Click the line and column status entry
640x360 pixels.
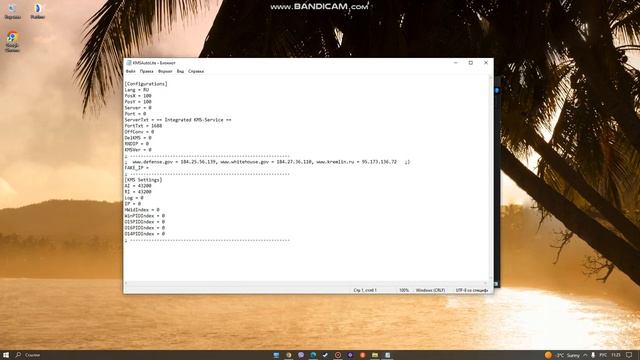365,290
